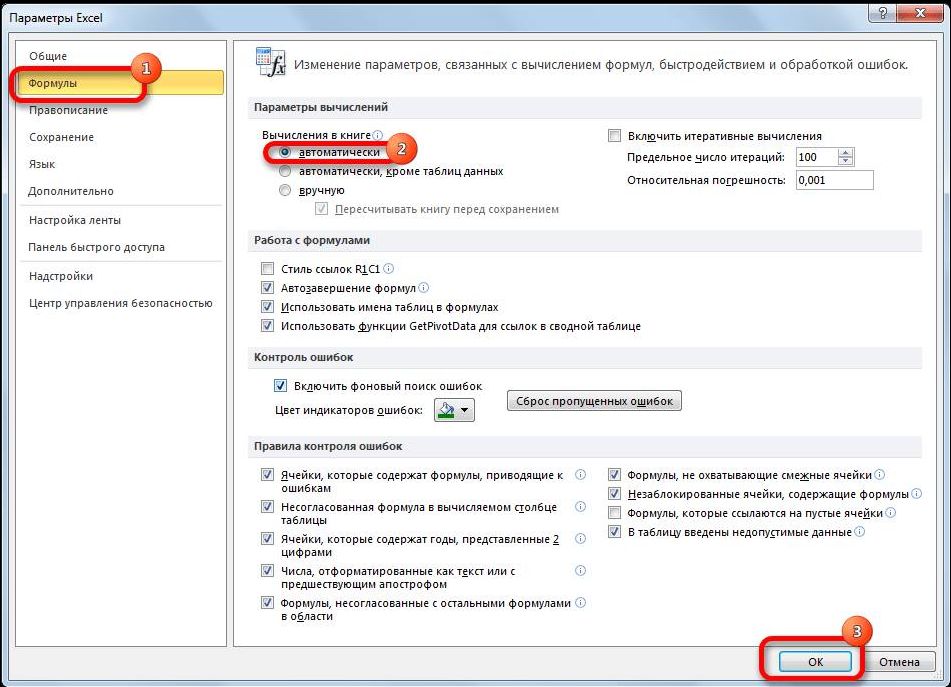Click info icon for Ячейки, приводящие к ошибкам rule
Viewport: 951px width, 687px height.
pyautogui.click(x=580, y=475)
